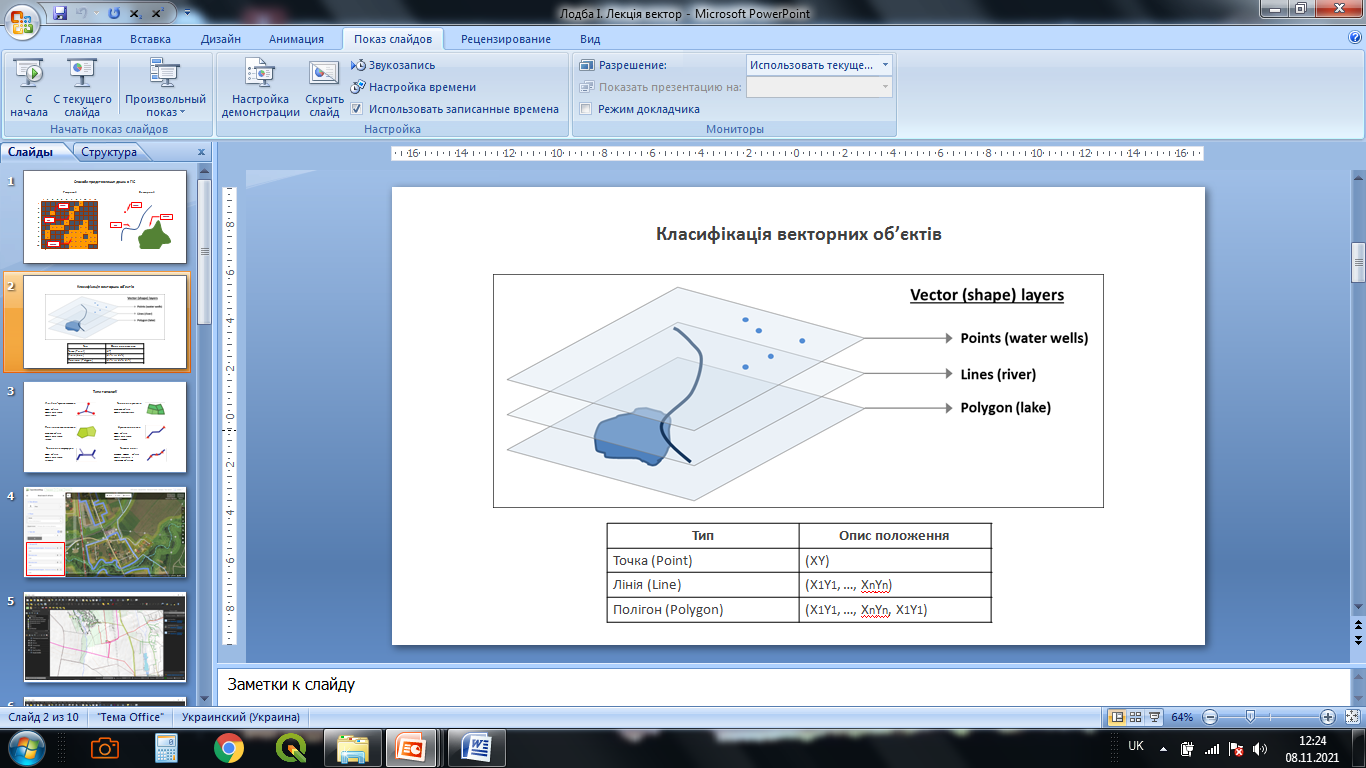
Task: Open the Вид ribbon tab
Action: (590, 39)
